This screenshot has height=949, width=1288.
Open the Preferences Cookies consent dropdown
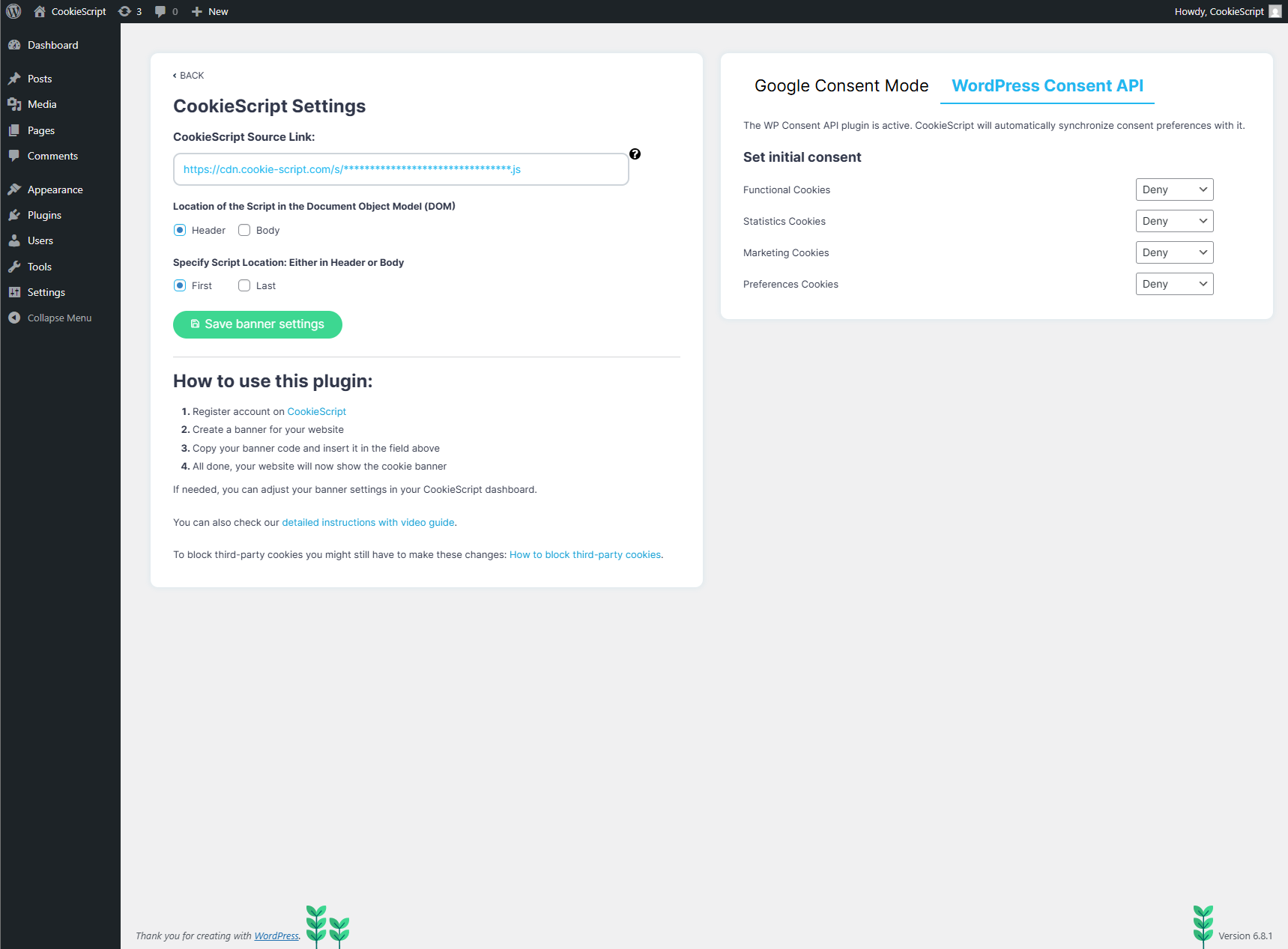(x=1174, y=284)
